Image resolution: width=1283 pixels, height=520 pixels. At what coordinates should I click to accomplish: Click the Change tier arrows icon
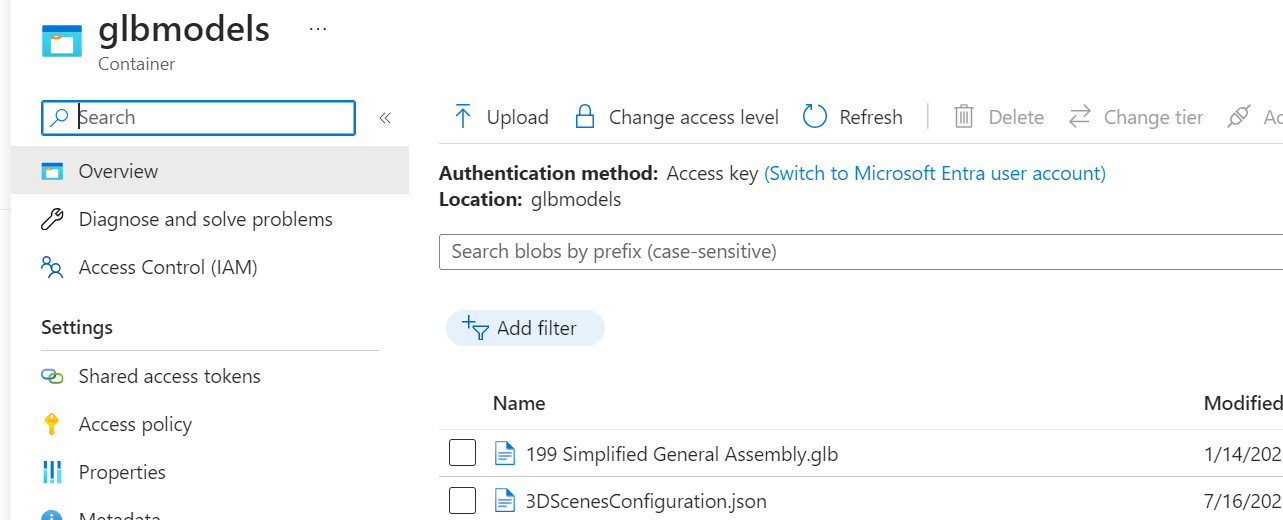pyautogui.click(x=1079, y=117)
